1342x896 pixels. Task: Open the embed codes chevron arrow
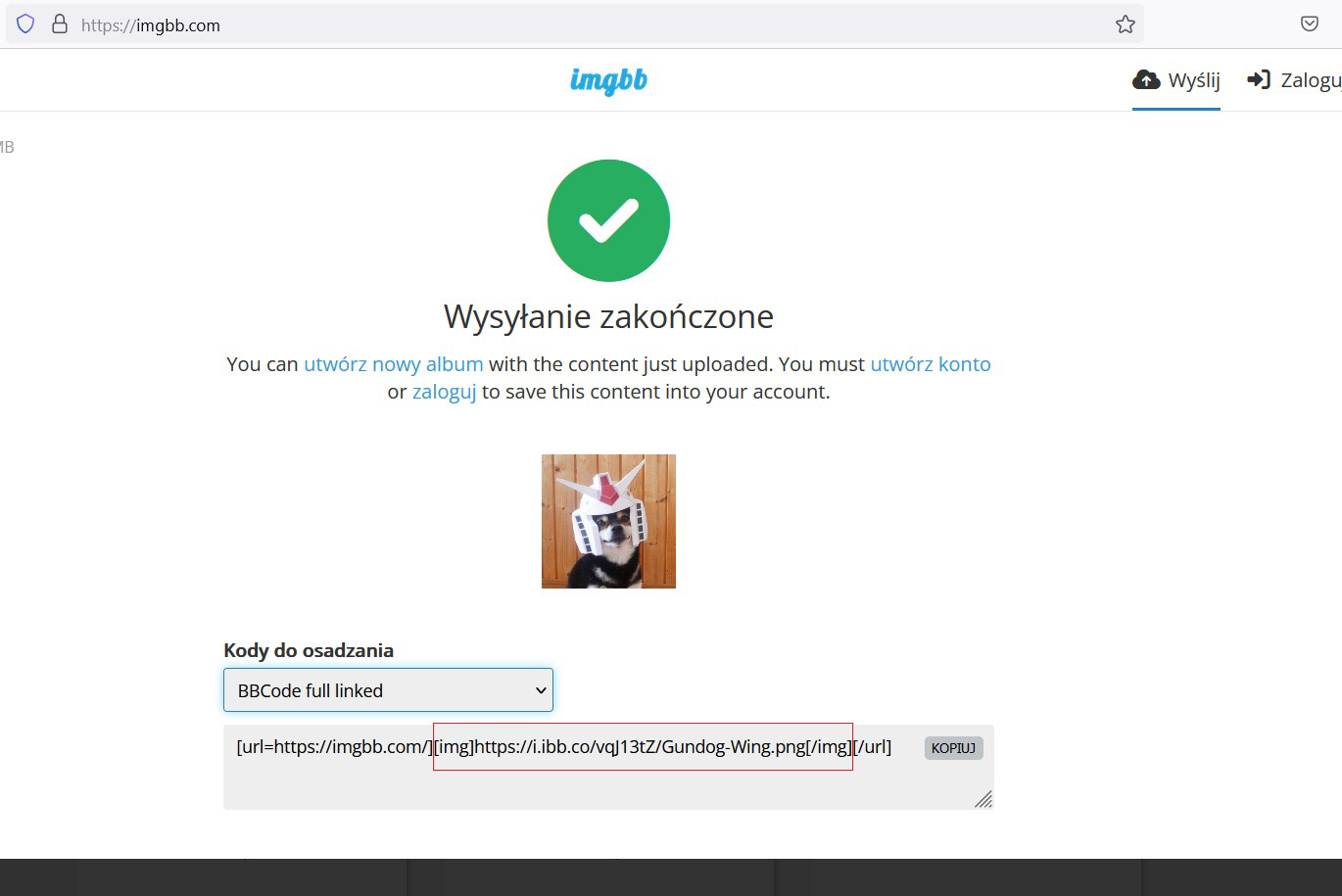(x=540, y=690)
